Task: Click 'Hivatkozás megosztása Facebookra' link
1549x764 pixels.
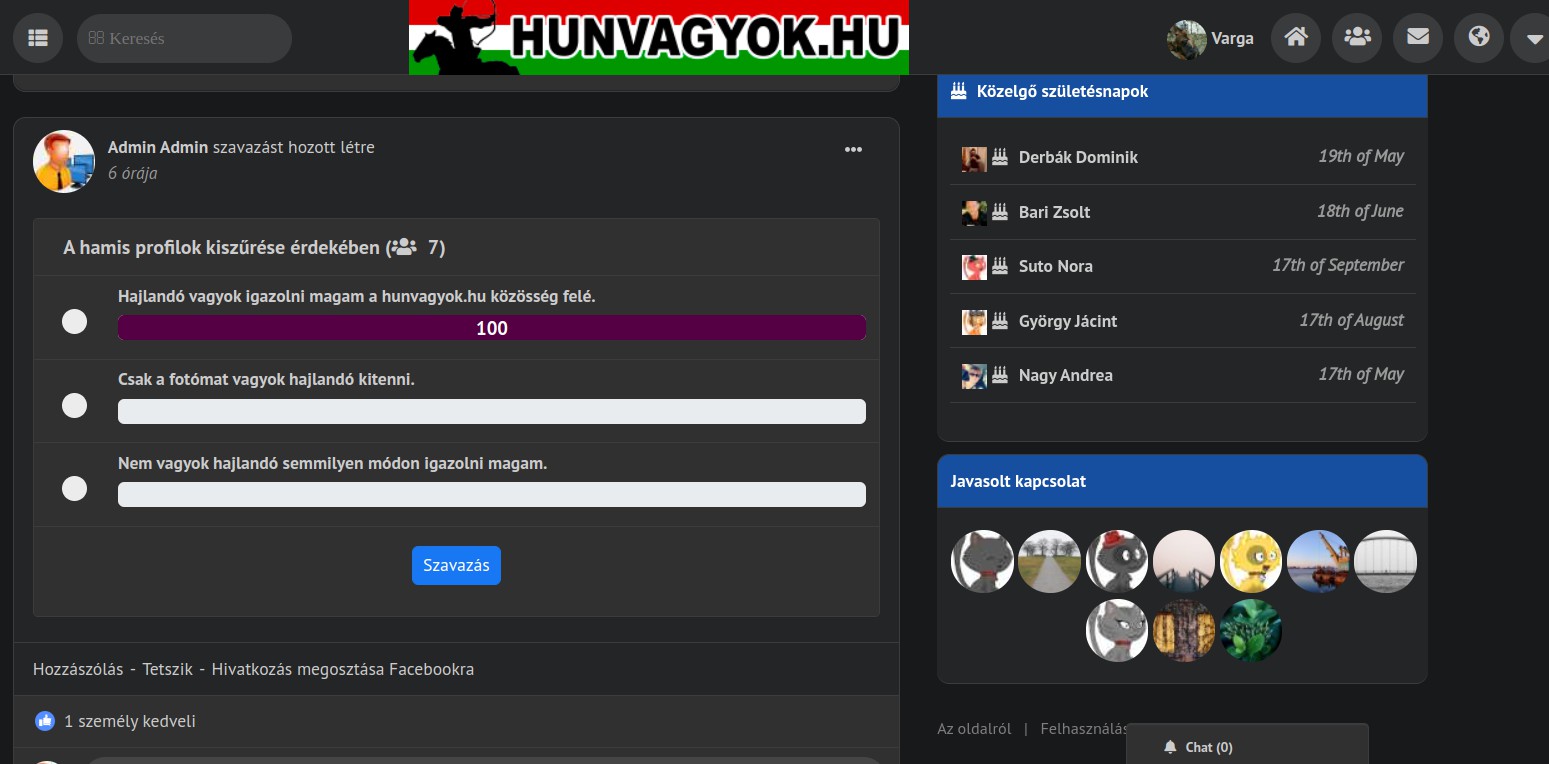Action: pyautogui.click(x=343, y=669)
